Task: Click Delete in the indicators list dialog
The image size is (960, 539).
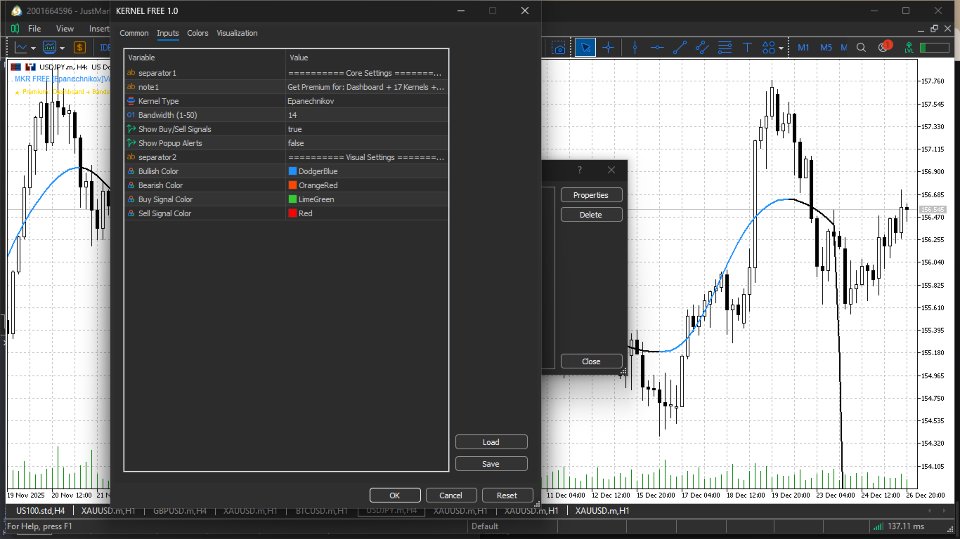Action: pos(591,214)
